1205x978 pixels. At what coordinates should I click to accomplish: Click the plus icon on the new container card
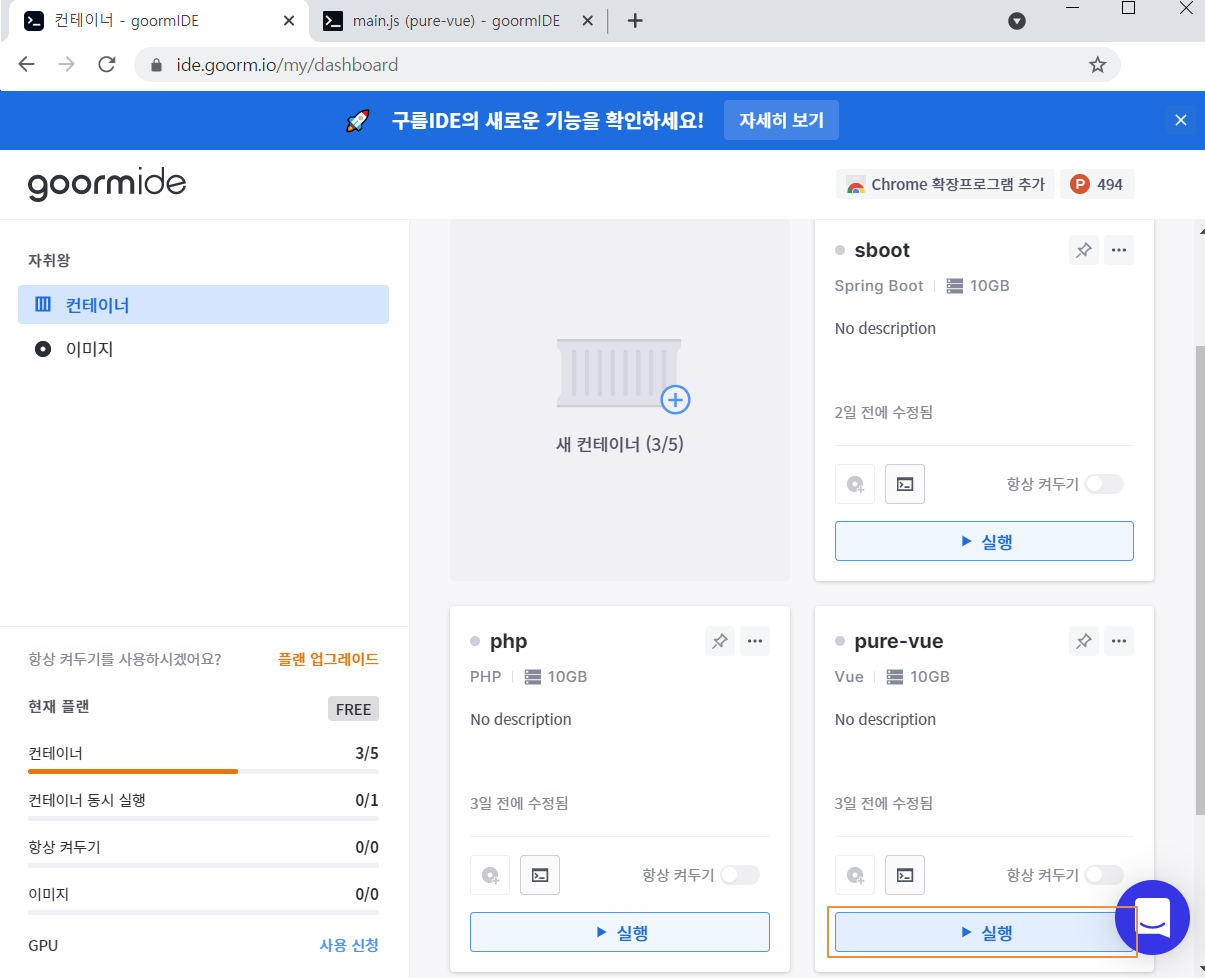tap(676, 400)
